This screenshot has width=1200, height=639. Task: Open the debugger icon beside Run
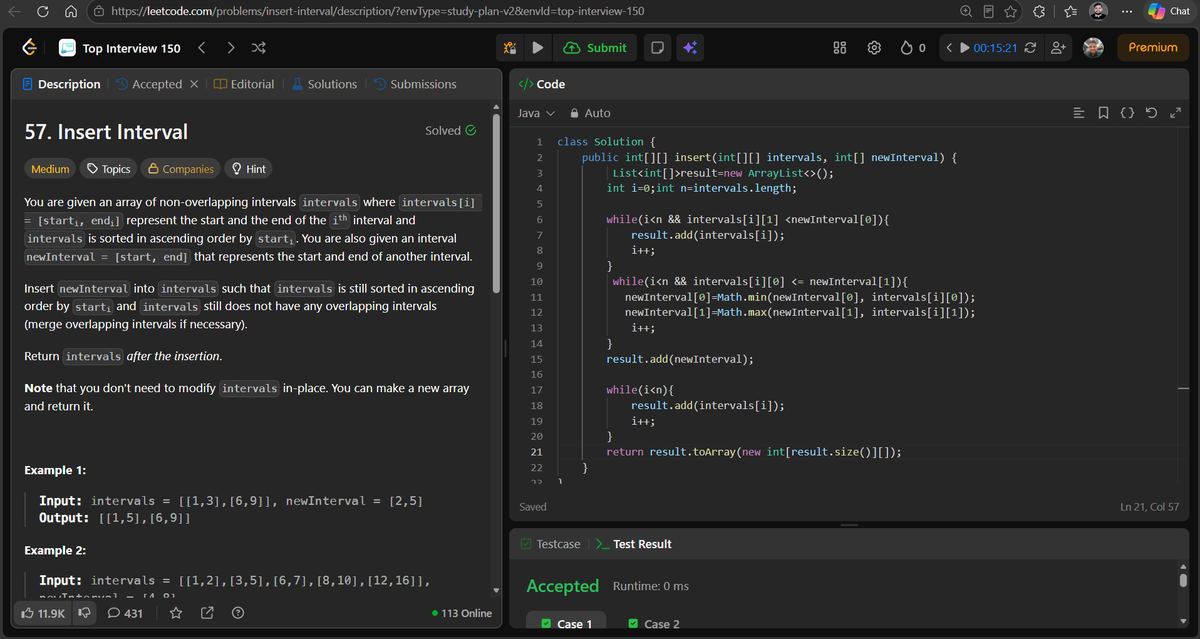[510, 47]
